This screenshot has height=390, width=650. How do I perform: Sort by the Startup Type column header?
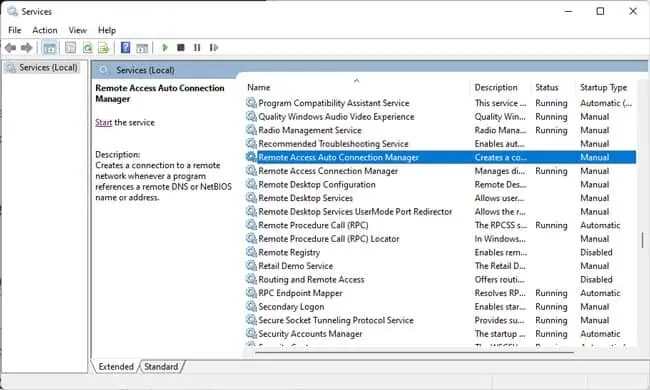(604, 87)
